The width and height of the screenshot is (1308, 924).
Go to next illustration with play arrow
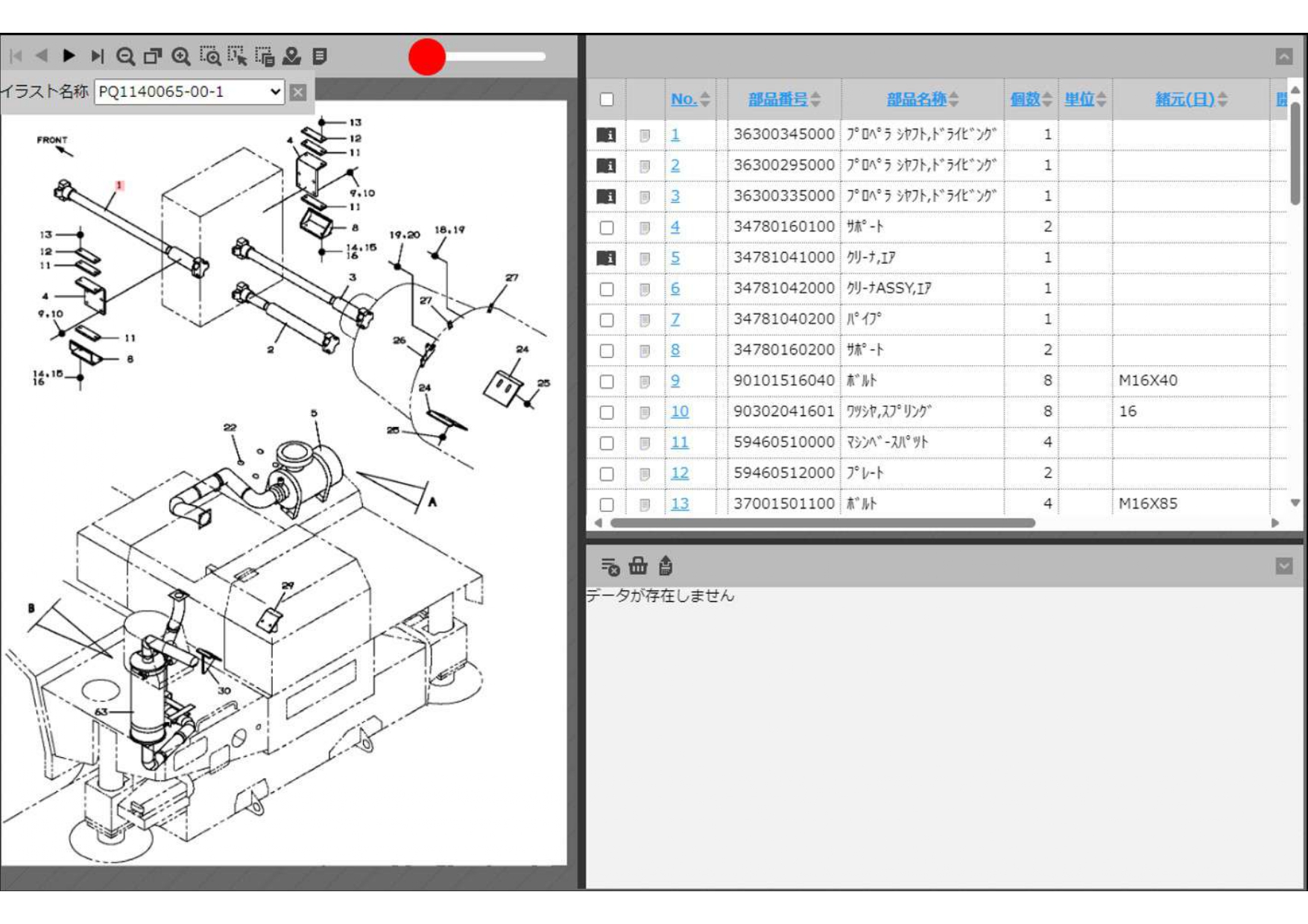[69, 56]
